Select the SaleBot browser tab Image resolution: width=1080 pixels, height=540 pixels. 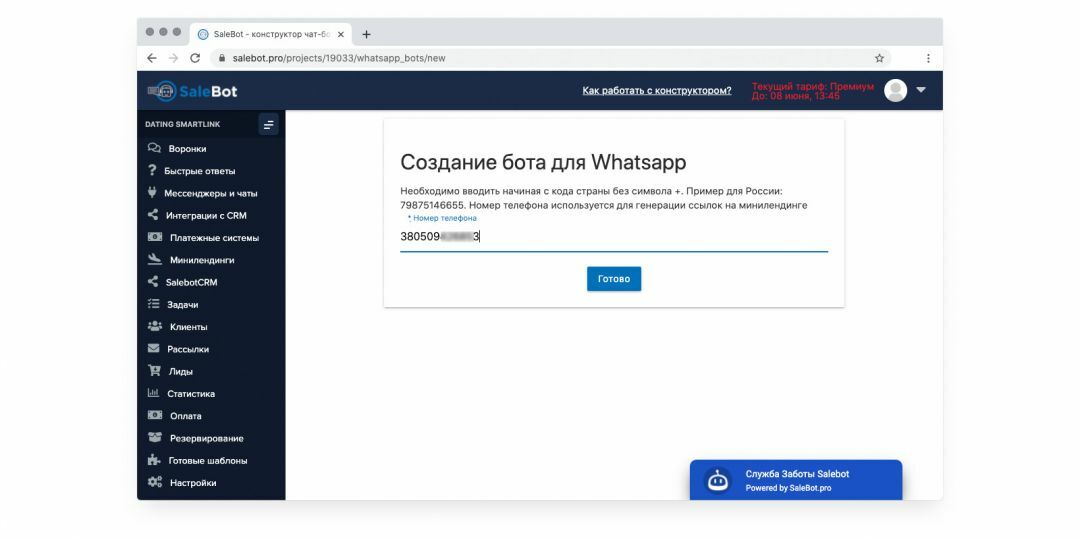click(271, 34)
